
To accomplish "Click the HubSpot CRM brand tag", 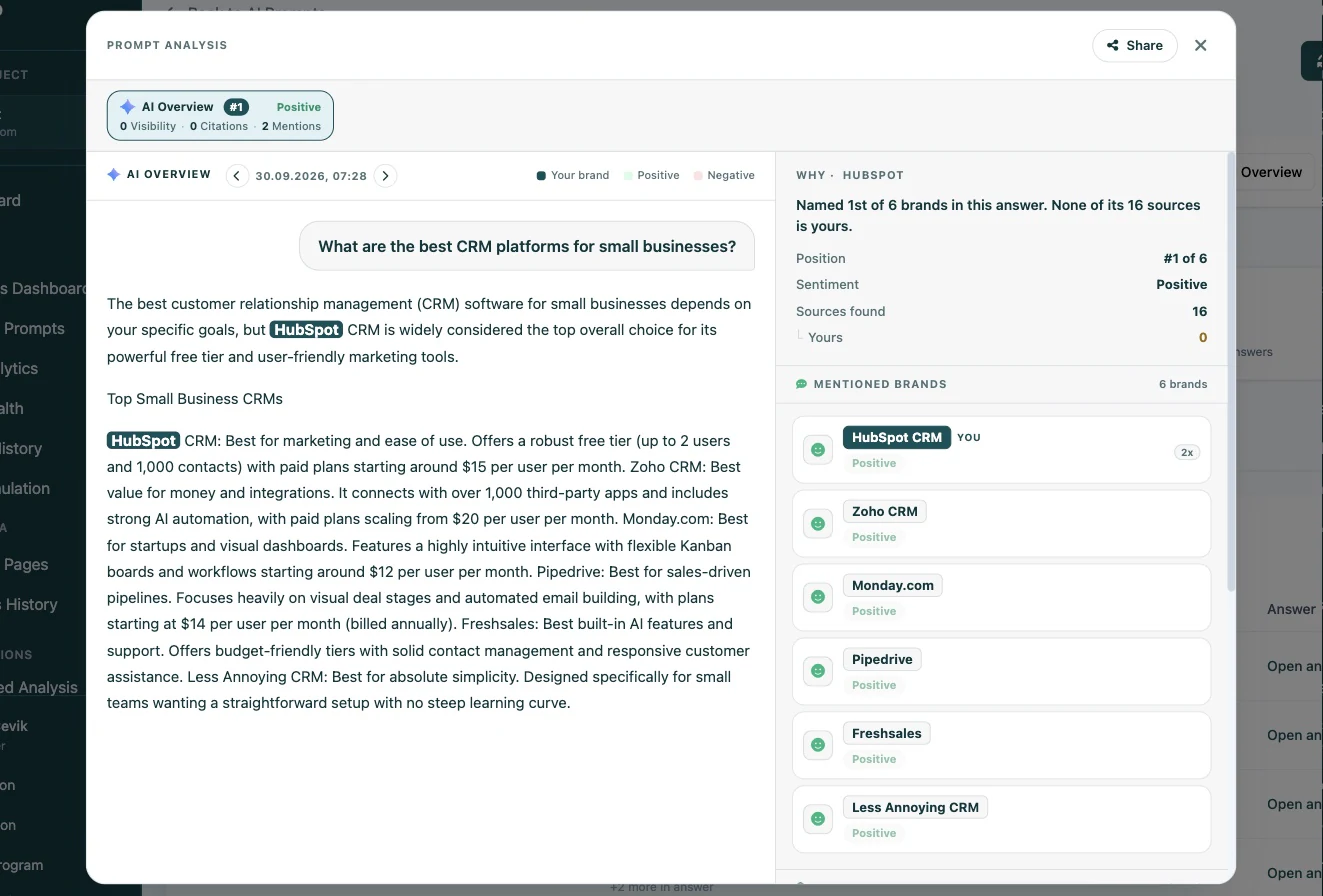I will (897, 437).
